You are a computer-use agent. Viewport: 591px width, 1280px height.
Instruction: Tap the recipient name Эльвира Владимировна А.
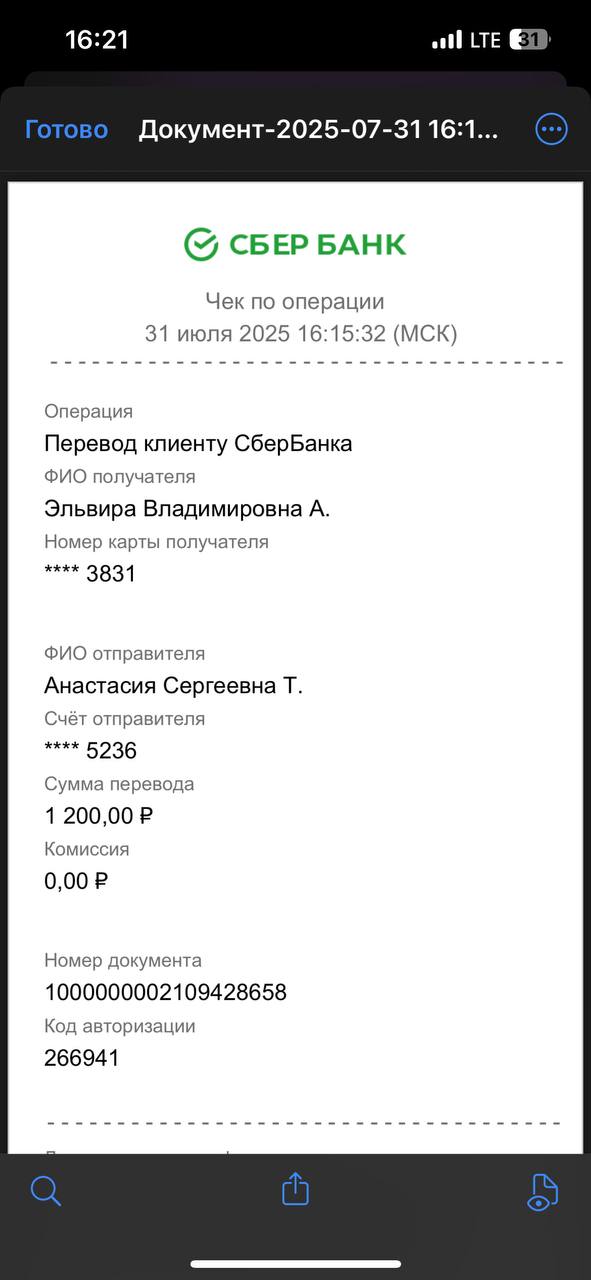187,508
